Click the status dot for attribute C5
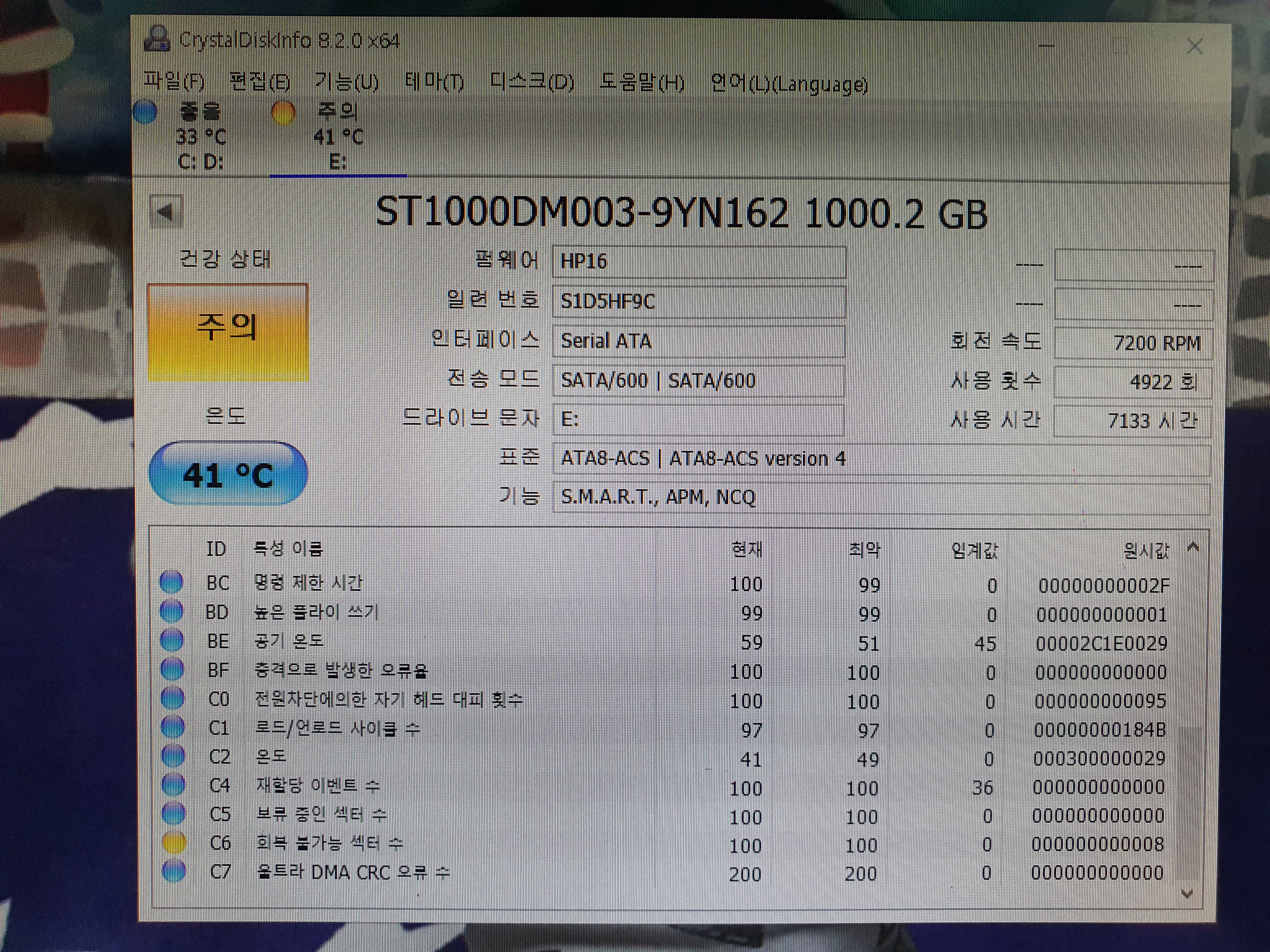The width and height of the screenshot is (1270, 952). tap(174, 813)
